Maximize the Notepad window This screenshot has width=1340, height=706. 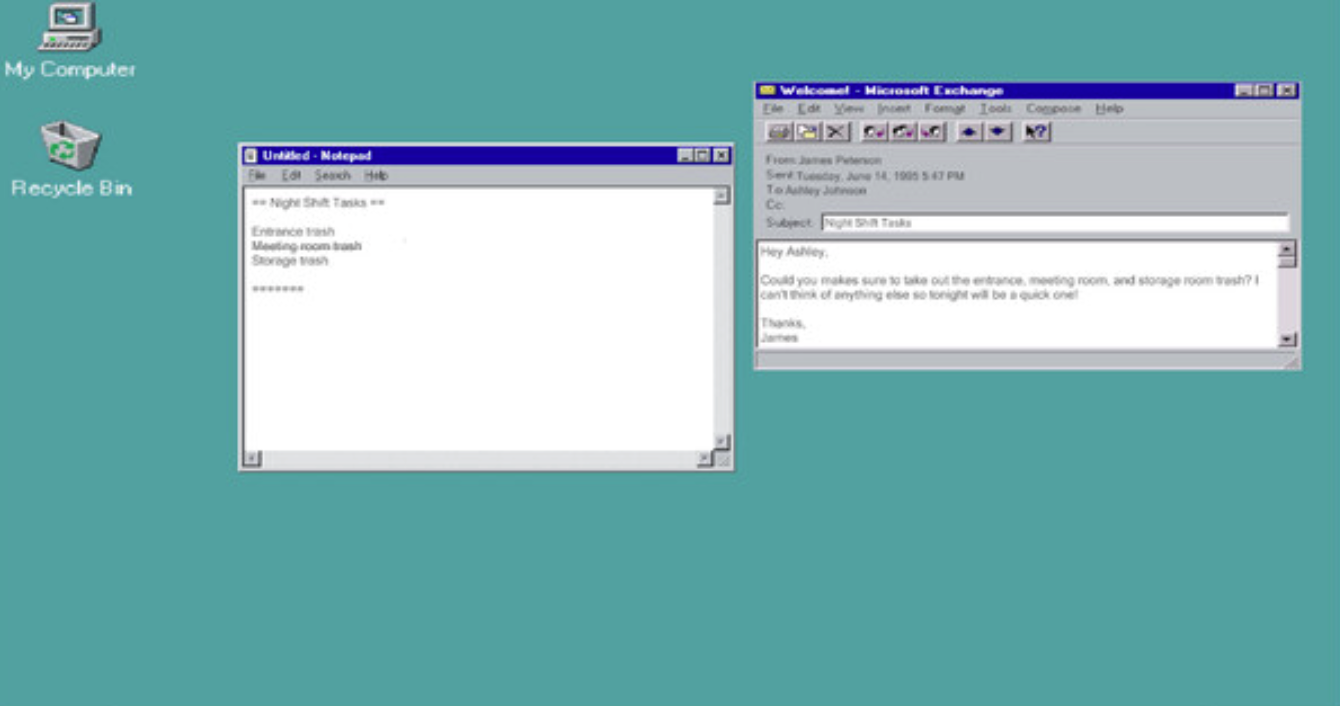702,155
